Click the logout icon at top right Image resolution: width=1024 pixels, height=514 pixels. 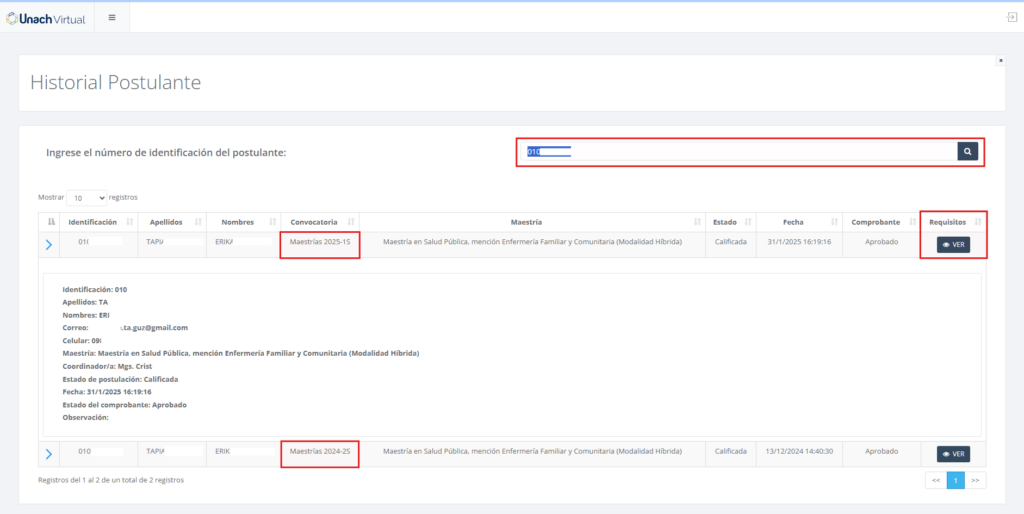point(1011,18)
